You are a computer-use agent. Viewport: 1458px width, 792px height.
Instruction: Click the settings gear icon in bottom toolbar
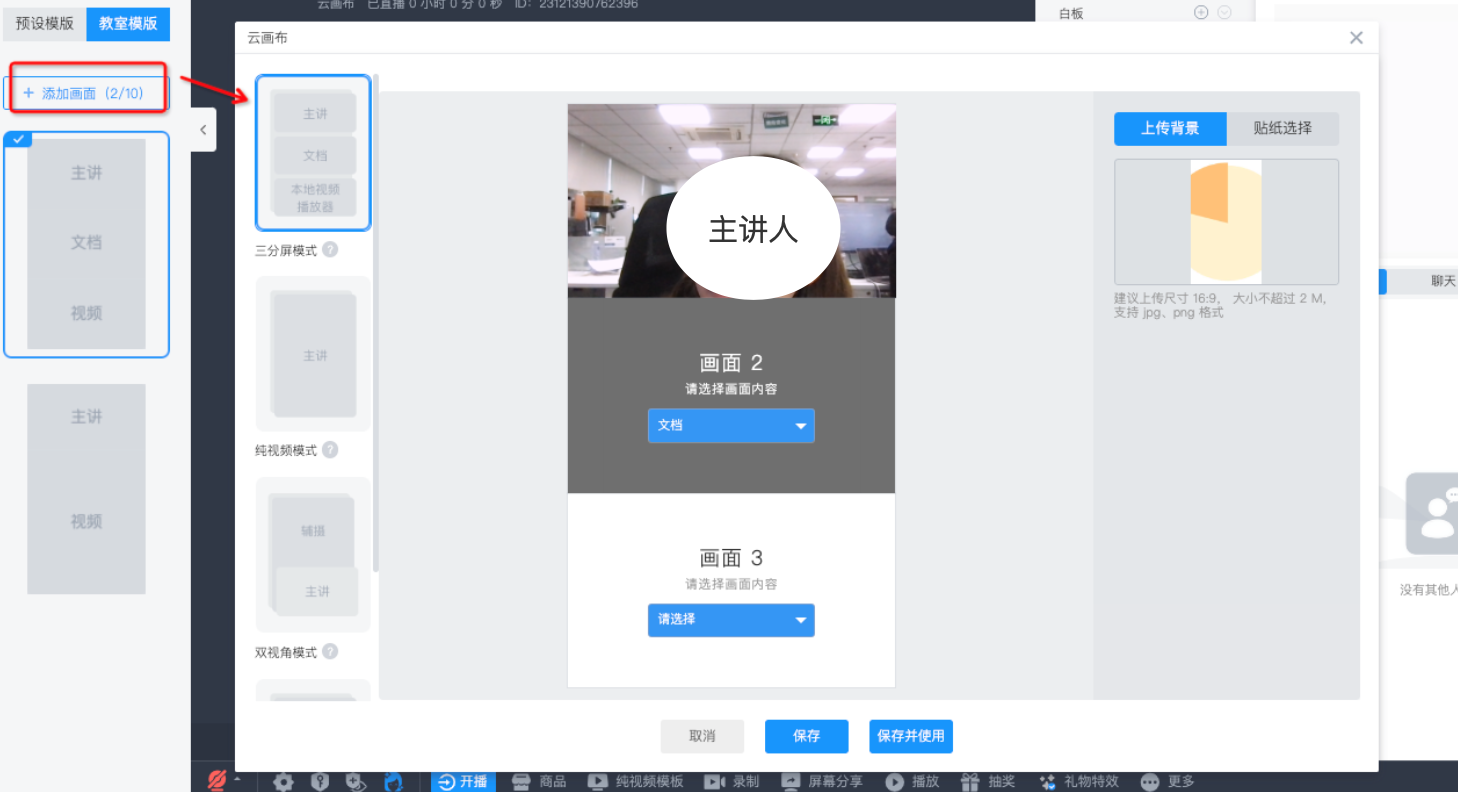click(x=283, y=782)
